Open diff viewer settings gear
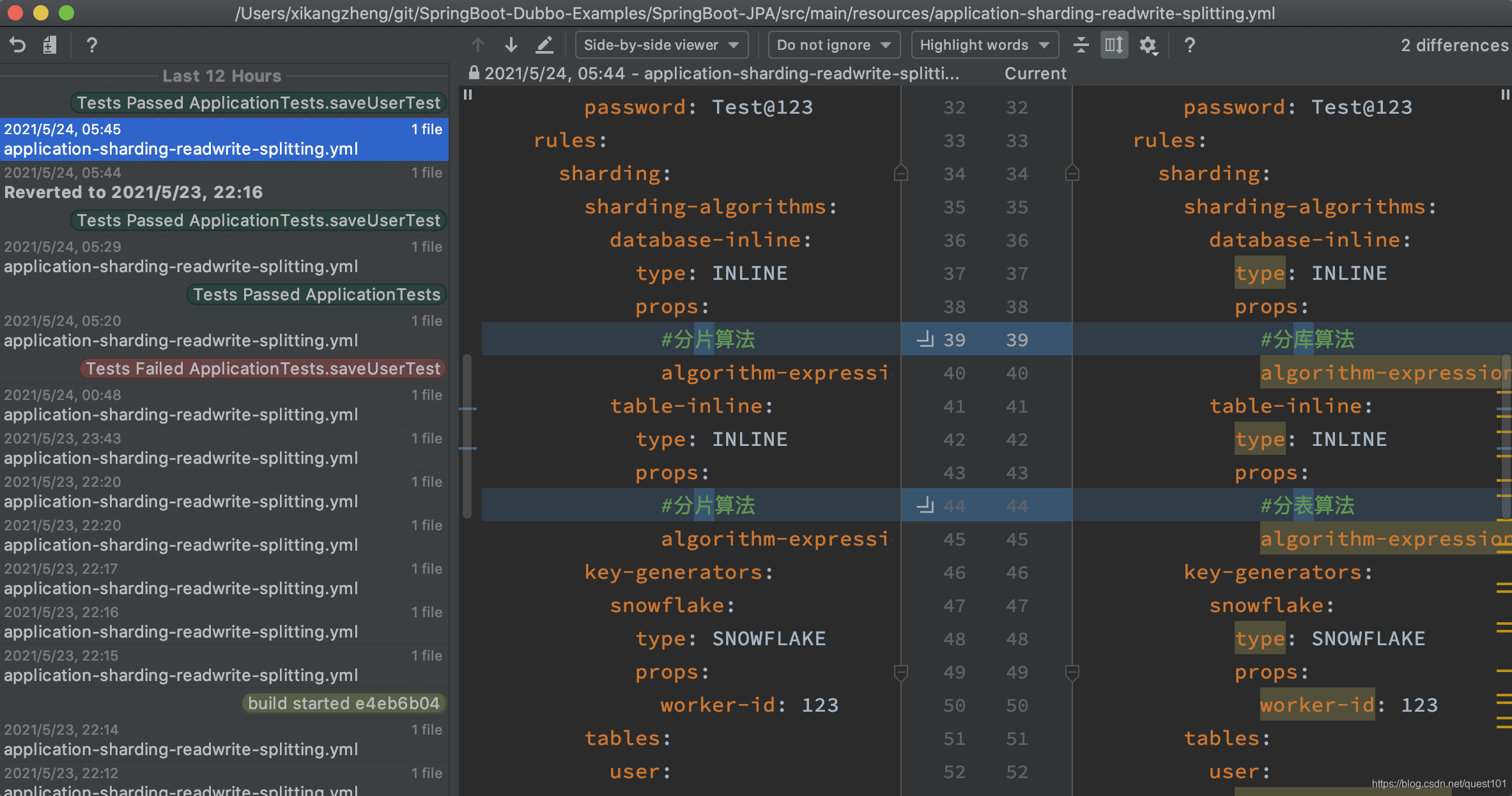 pyautogui.click(x=1148, y=45)
